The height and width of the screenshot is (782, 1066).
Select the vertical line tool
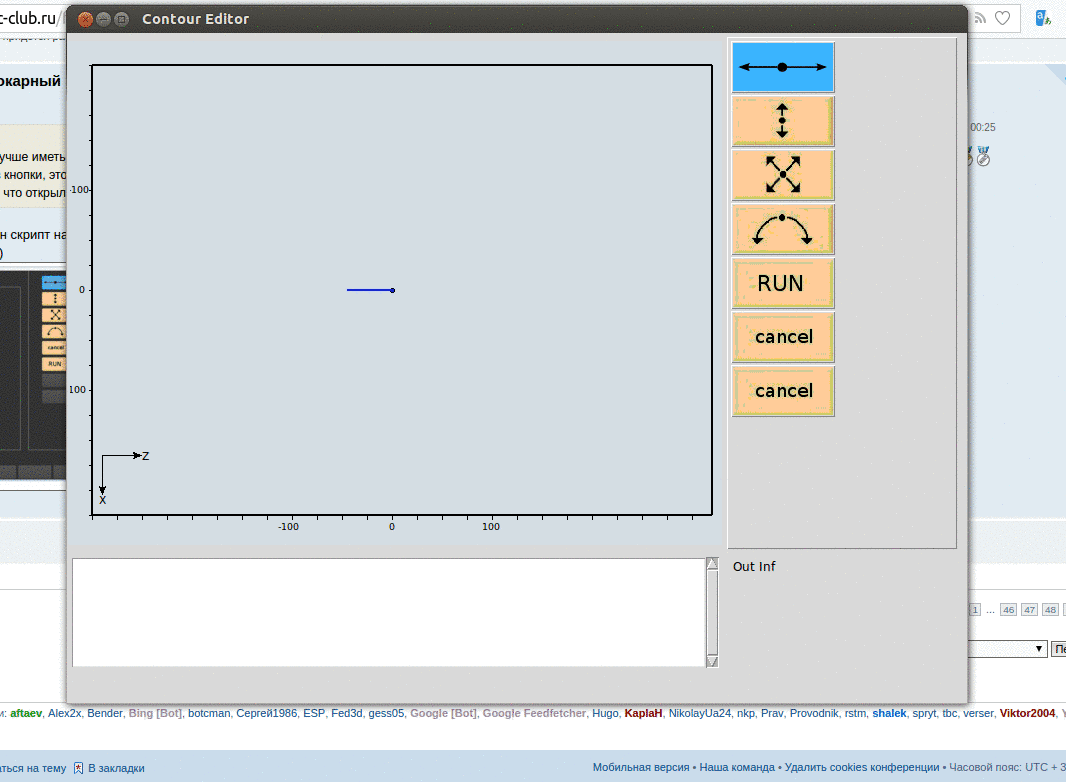[783, 121]
